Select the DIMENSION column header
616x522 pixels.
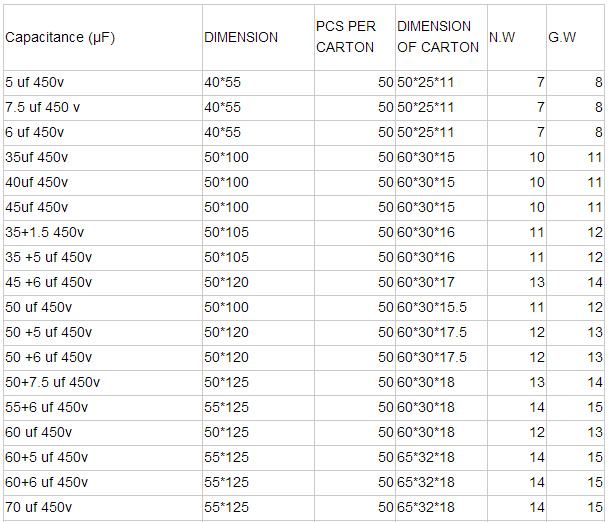(x=258, y=38)
